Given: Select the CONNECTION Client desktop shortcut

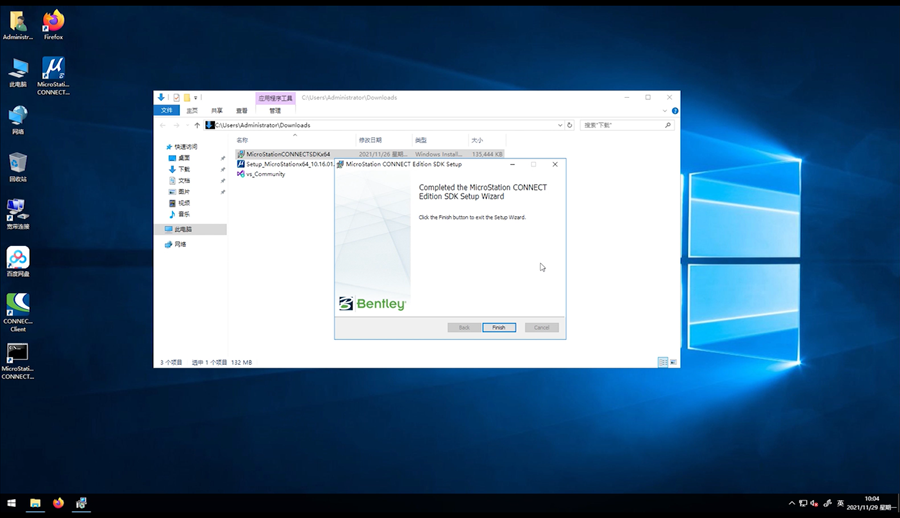Looking at the screenshot, I should tap(18, 312).
